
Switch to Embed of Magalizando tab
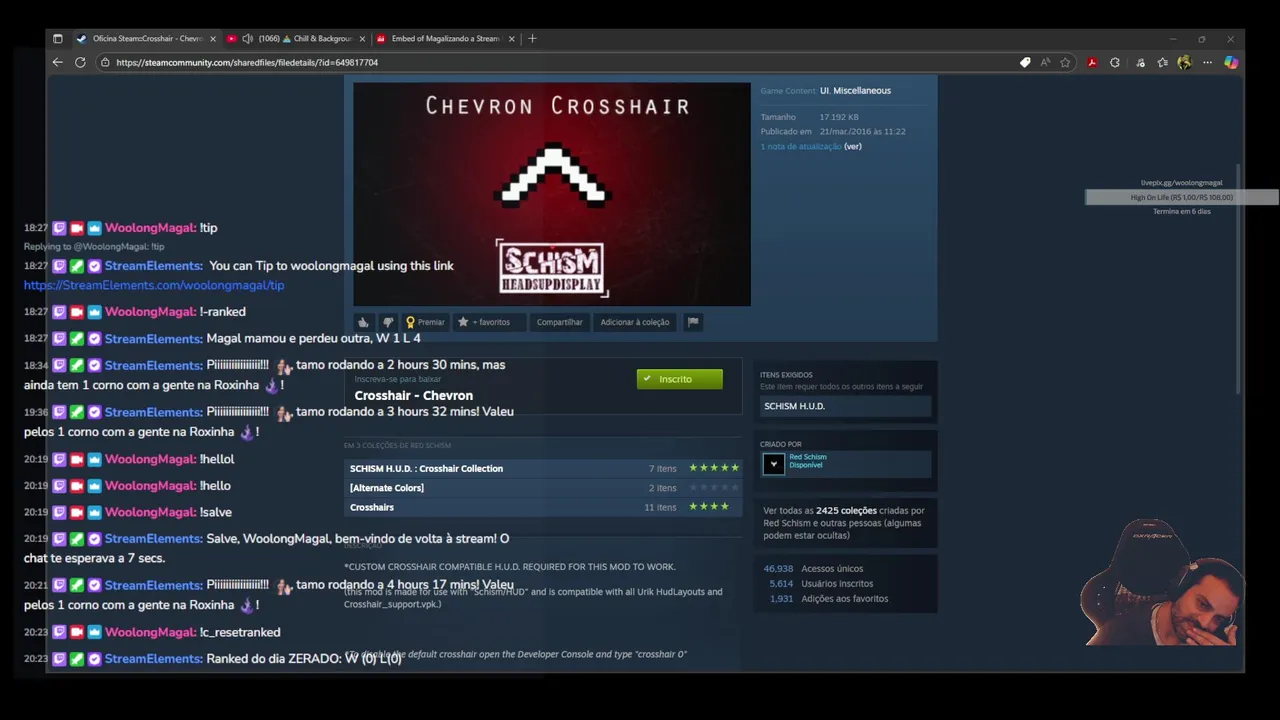click(x=445, y=38)
